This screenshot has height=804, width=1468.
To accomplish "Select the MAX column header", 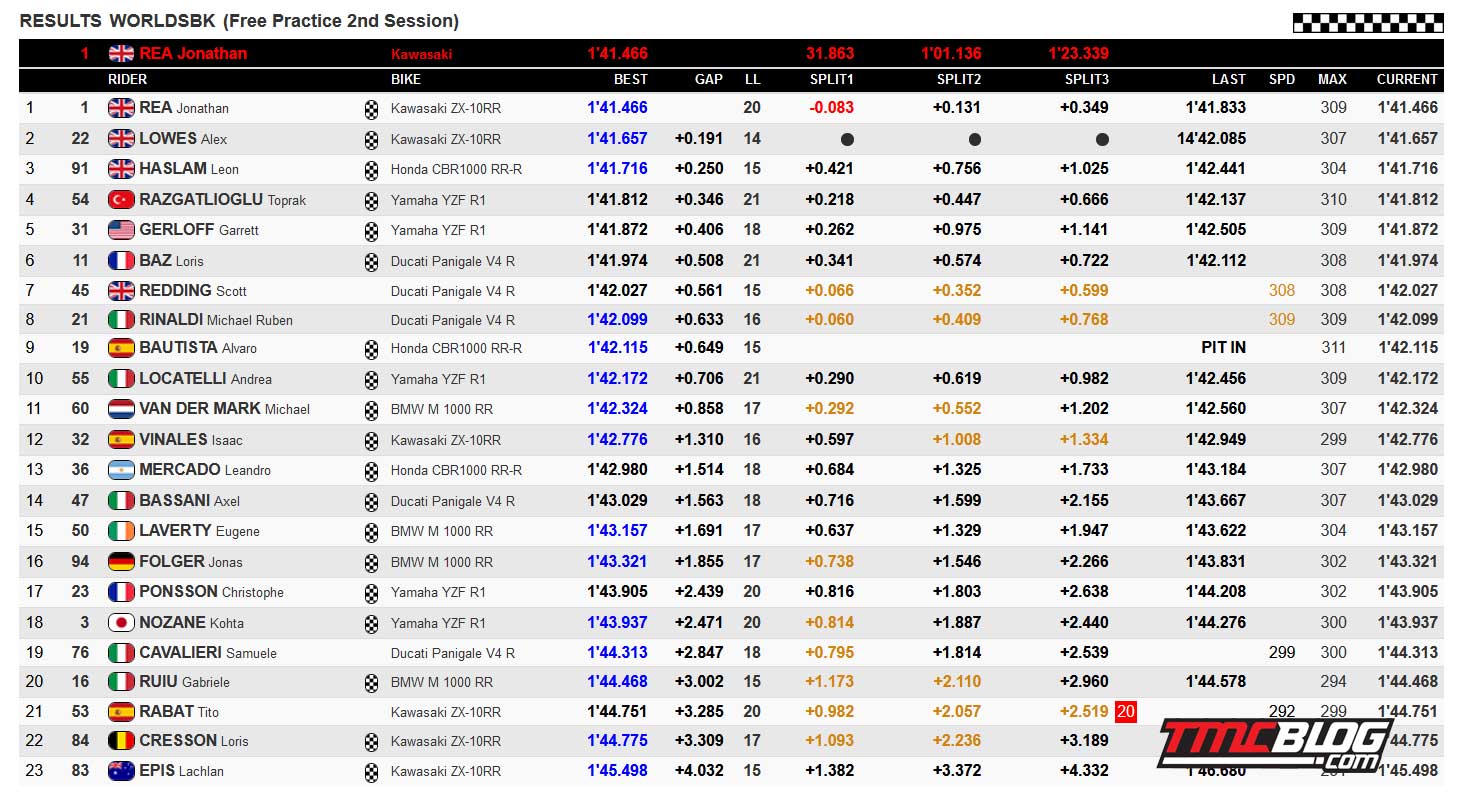I will coord(1332,79).
